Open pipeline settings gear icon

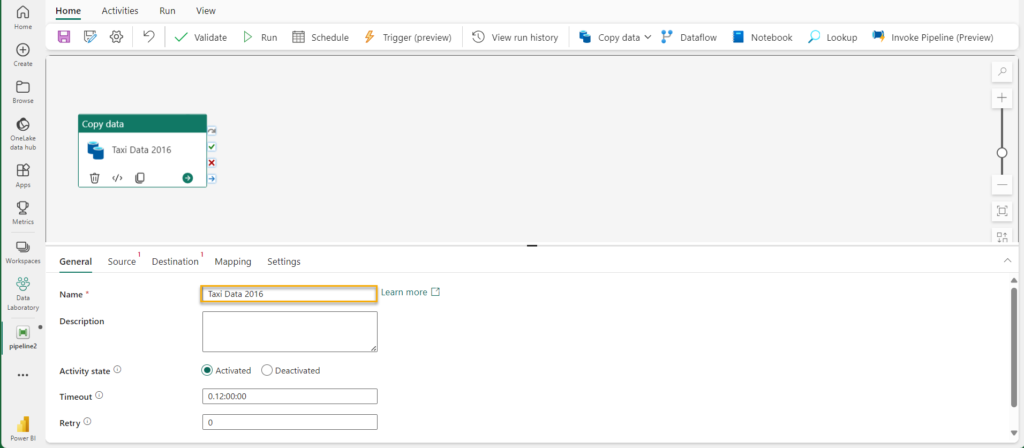(116, 37)
